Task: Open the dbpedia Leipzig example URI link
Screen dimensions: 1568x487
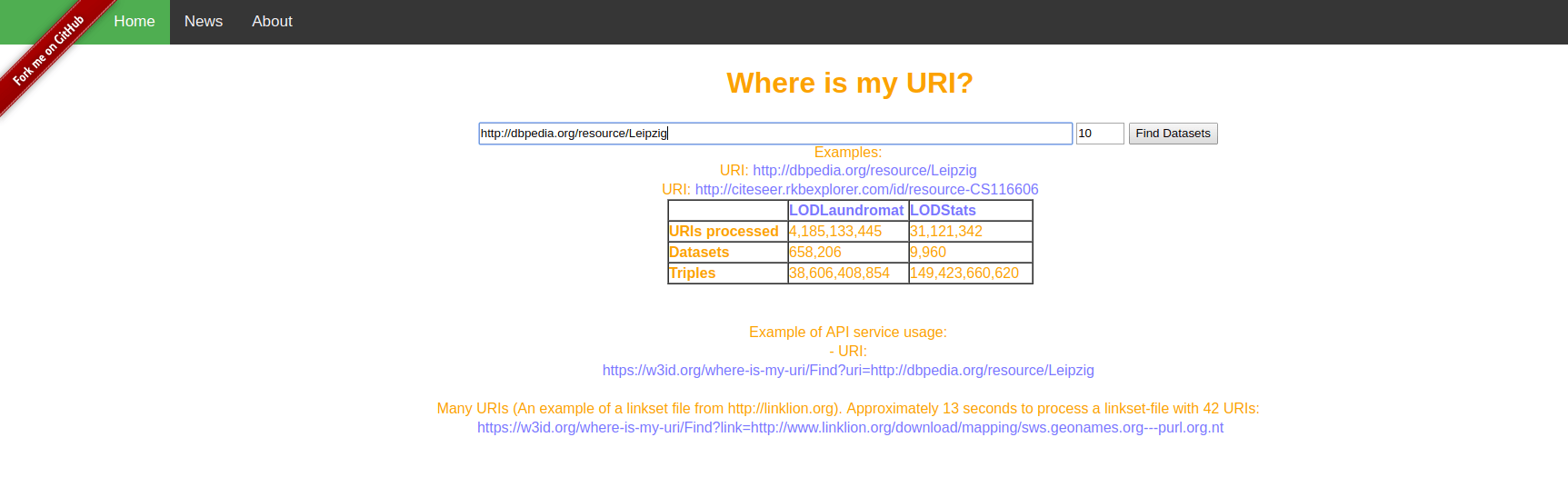Action: click(x=864, y=171)
